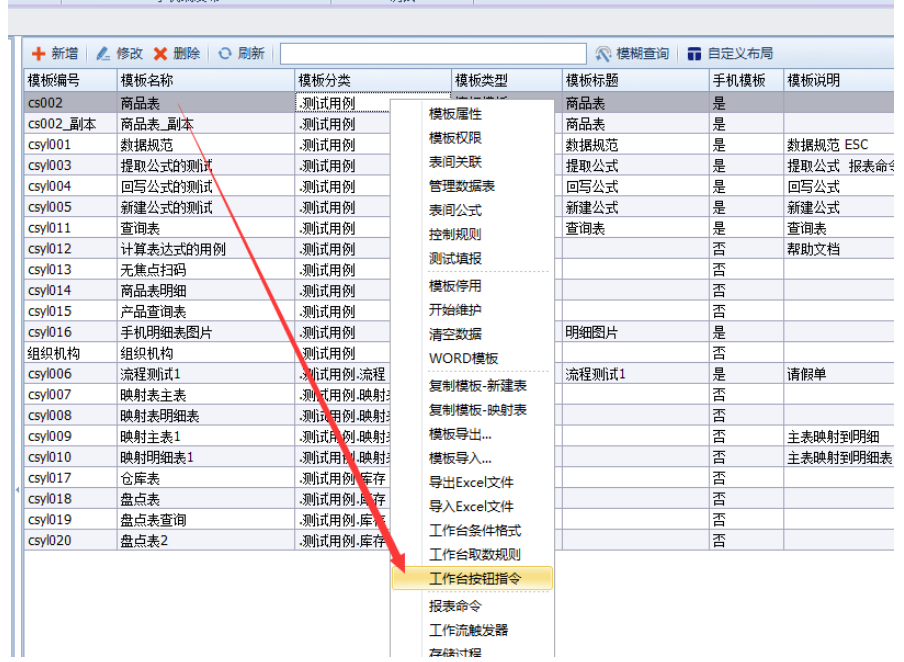Select 模板导出... menu item
The width and height of the screenshot is (904, 662).
[x=460, y=434]
